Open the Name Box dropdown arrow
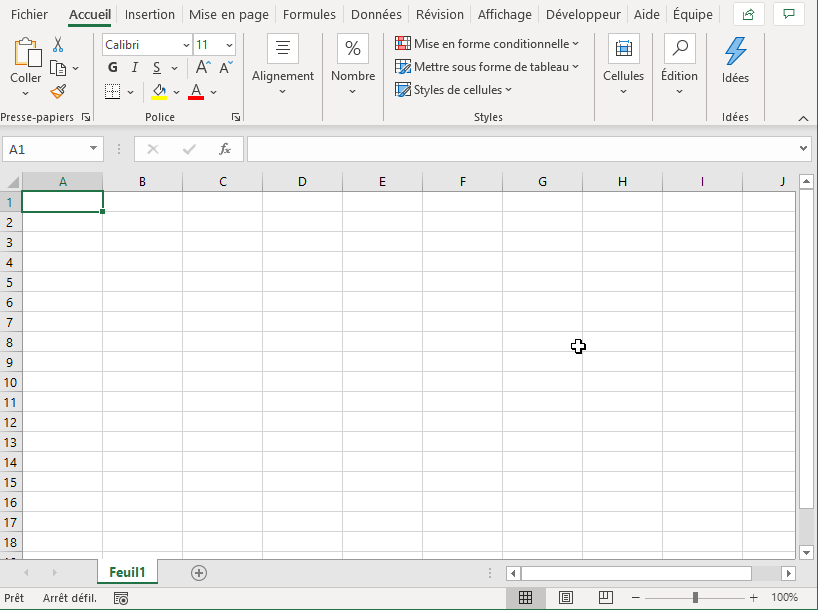Image resolution: width=818 pixels, height=610 pixels. (93, 149)
